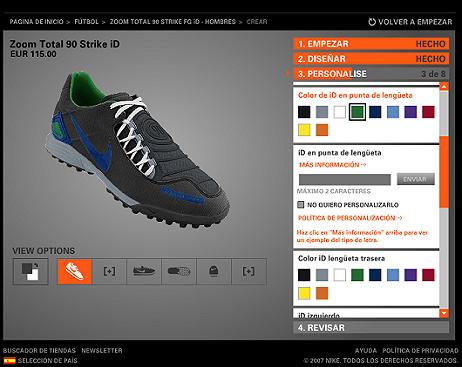Click 'MÁXIMO 2 CARACTERES' text
This screenshot has height=367, width=462.
334,191
